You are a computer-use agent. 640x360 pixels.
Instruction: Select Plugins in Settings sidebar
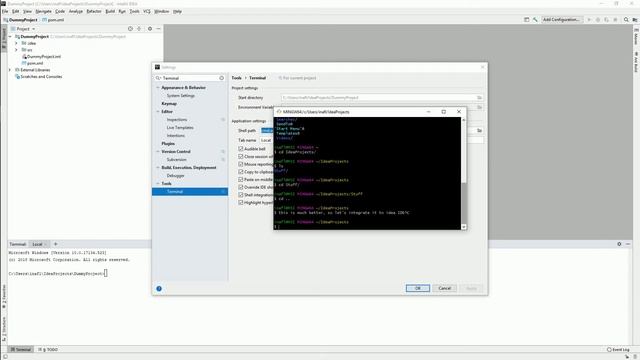pyautogui.click(x=168, y=144)
